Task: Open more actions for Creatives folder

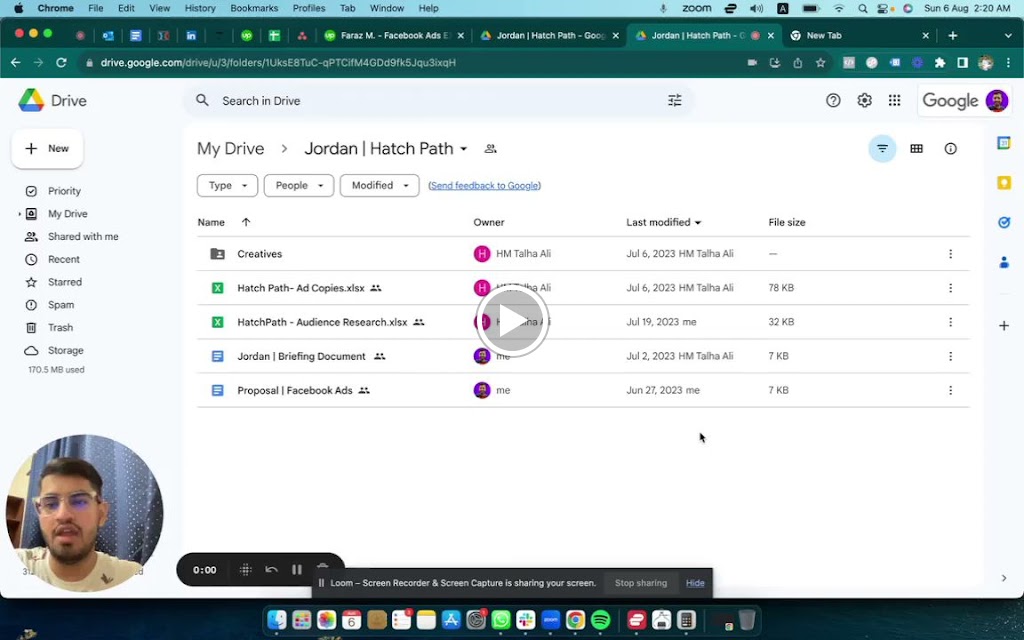Action: coord(950,253)
